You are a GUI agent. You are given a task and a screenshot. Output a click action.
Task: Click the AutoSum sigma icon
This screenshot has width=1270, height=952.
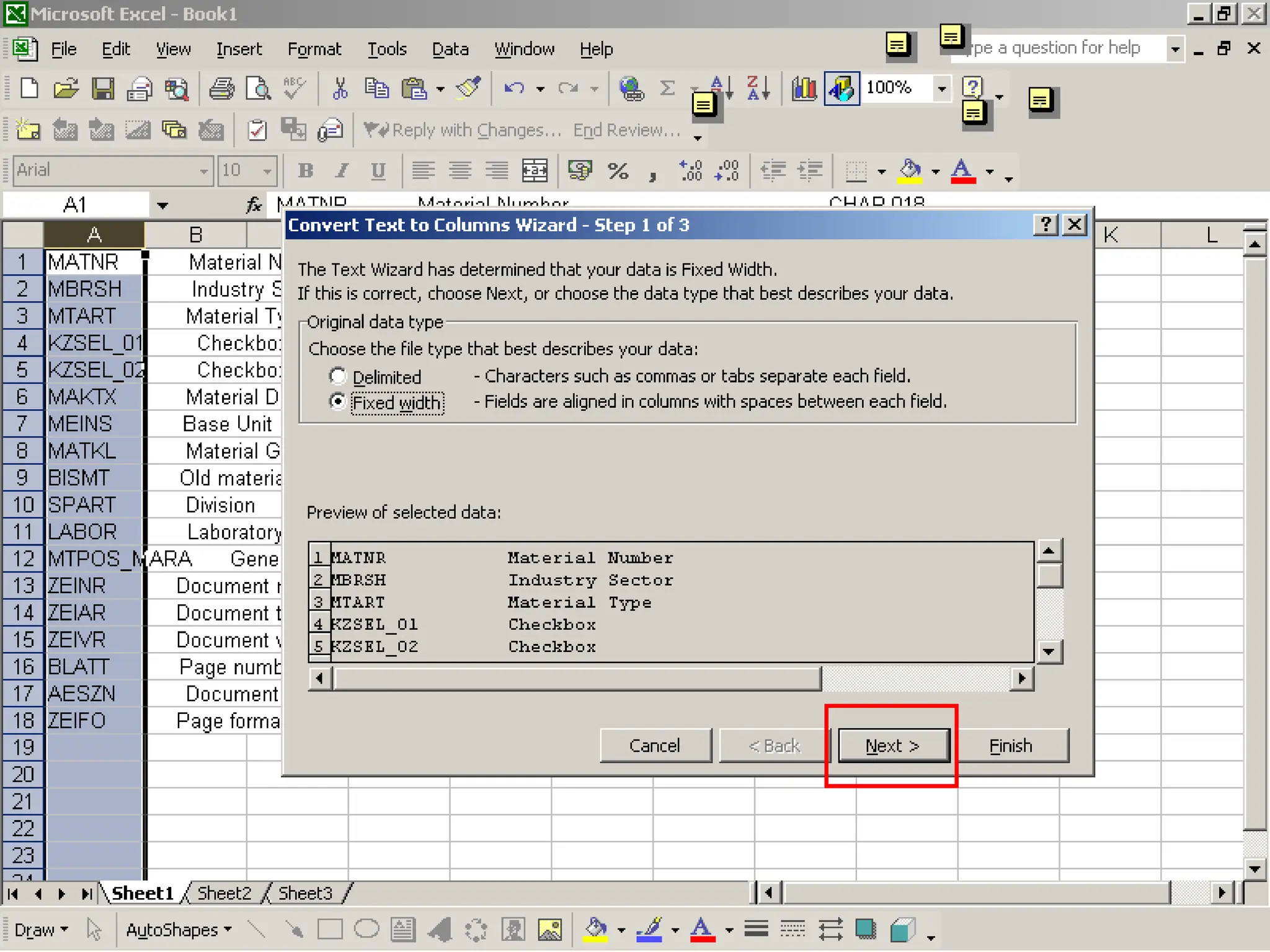pos(667,89)
